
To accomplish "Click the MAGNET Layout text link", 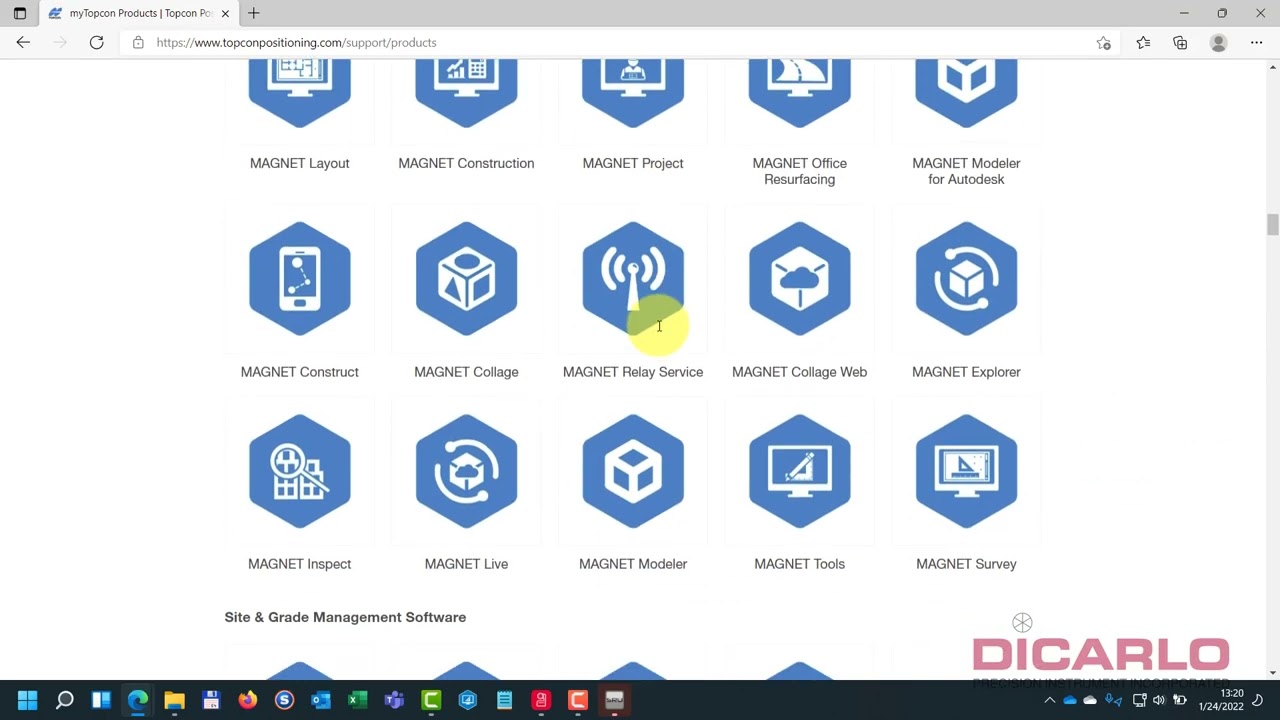I will point(300,163).
